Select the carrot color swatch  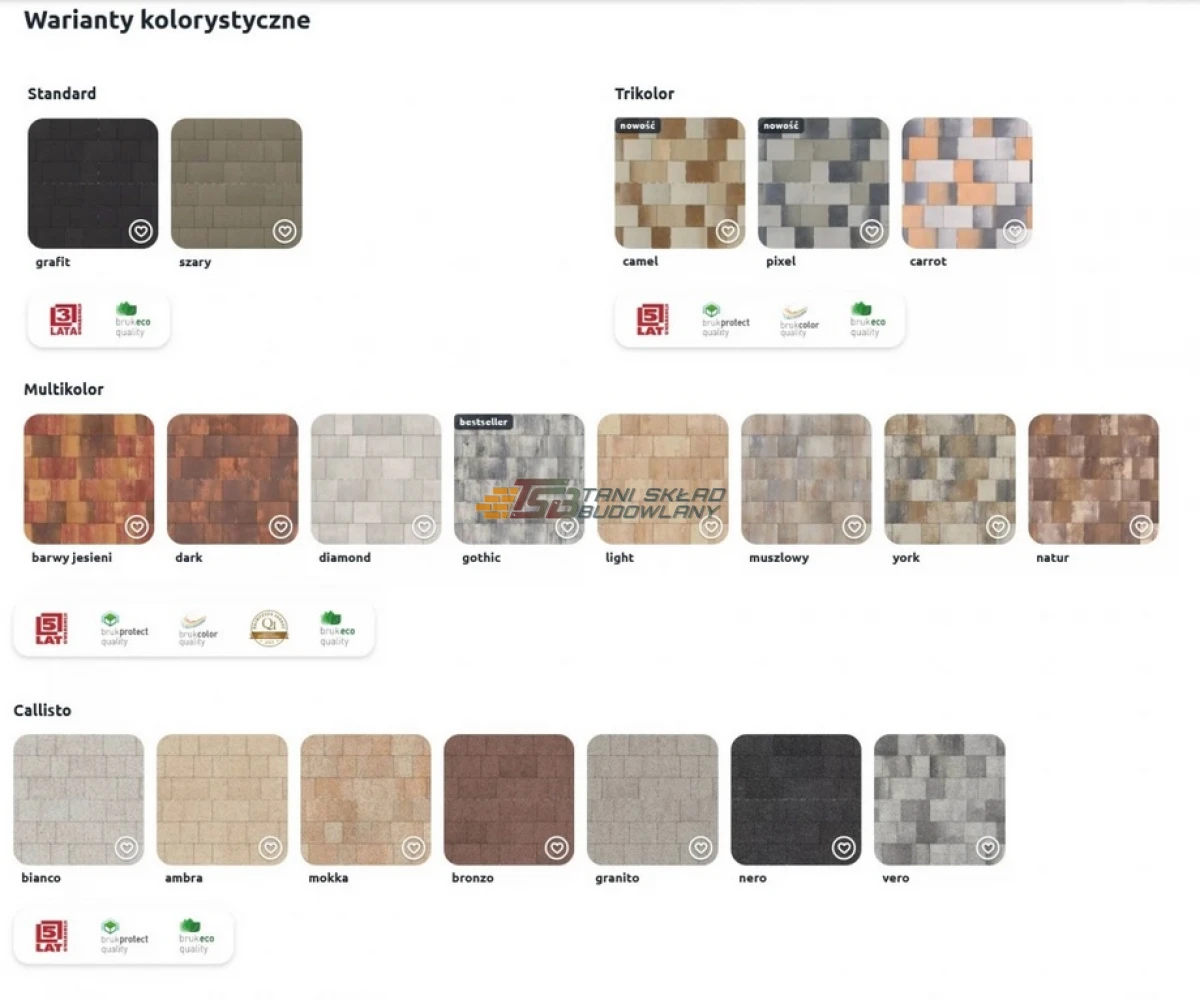coord(966,183)
